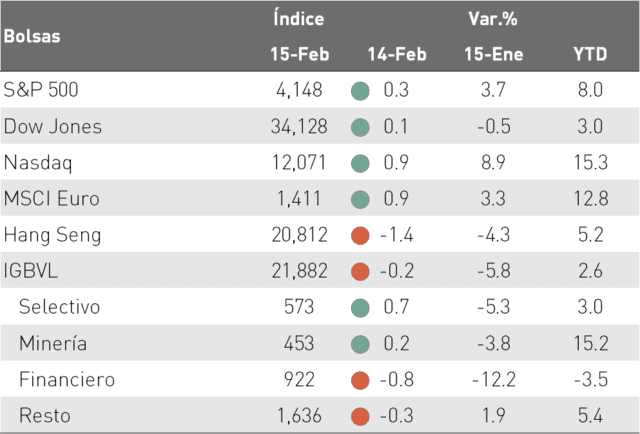
Task: Click the 14-Feb column header
Action: (397, 54)
